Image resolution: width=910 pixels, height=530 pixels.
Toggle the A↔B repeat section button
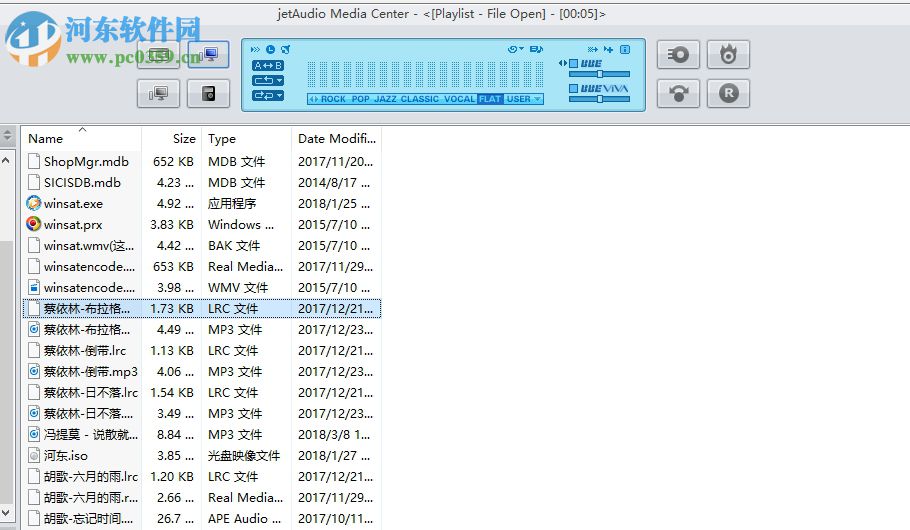tap(268, 66)
